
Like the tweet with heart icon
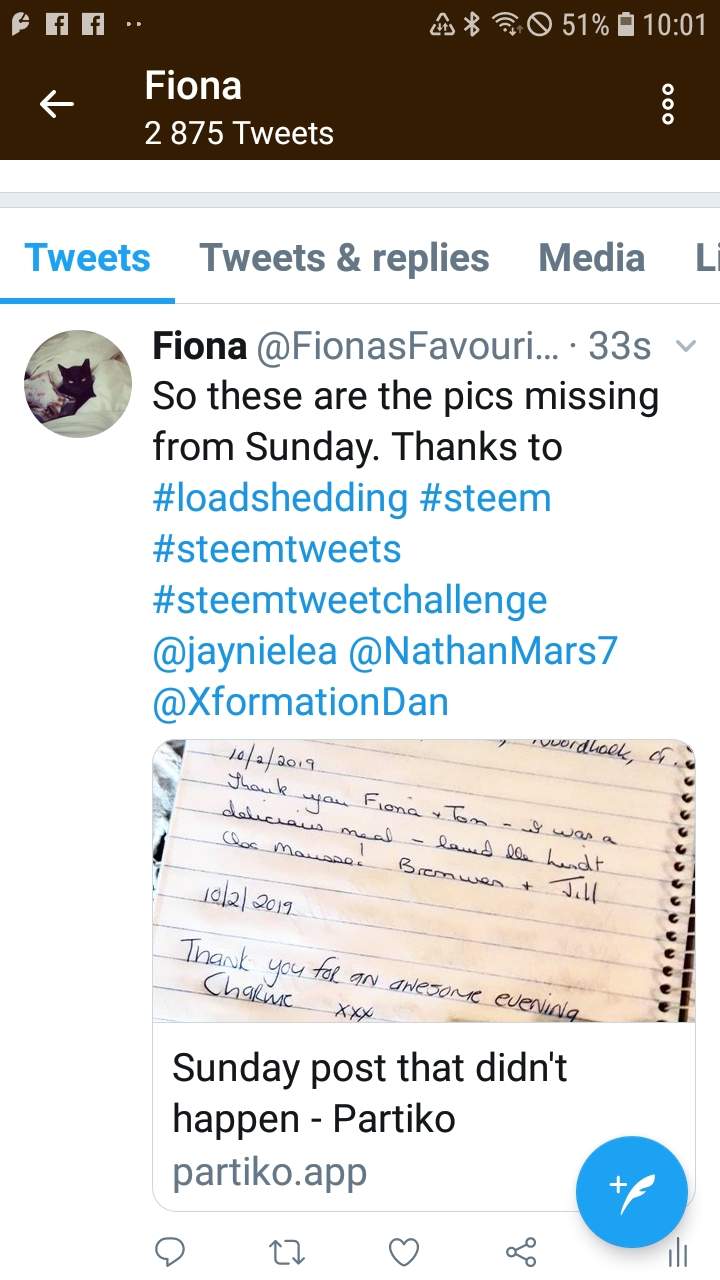tap(403, 1251)
